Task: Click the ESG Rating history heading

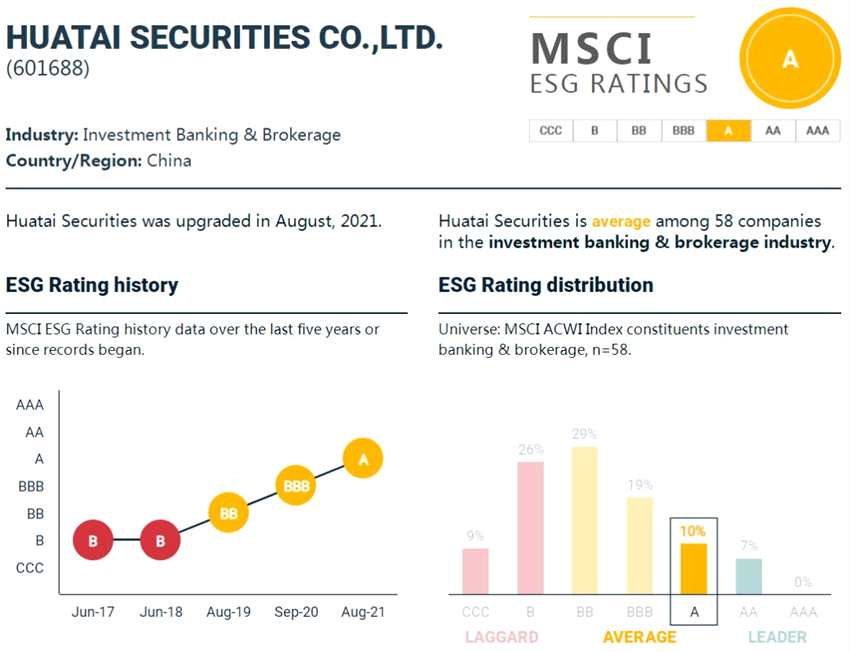Action: 92,285
